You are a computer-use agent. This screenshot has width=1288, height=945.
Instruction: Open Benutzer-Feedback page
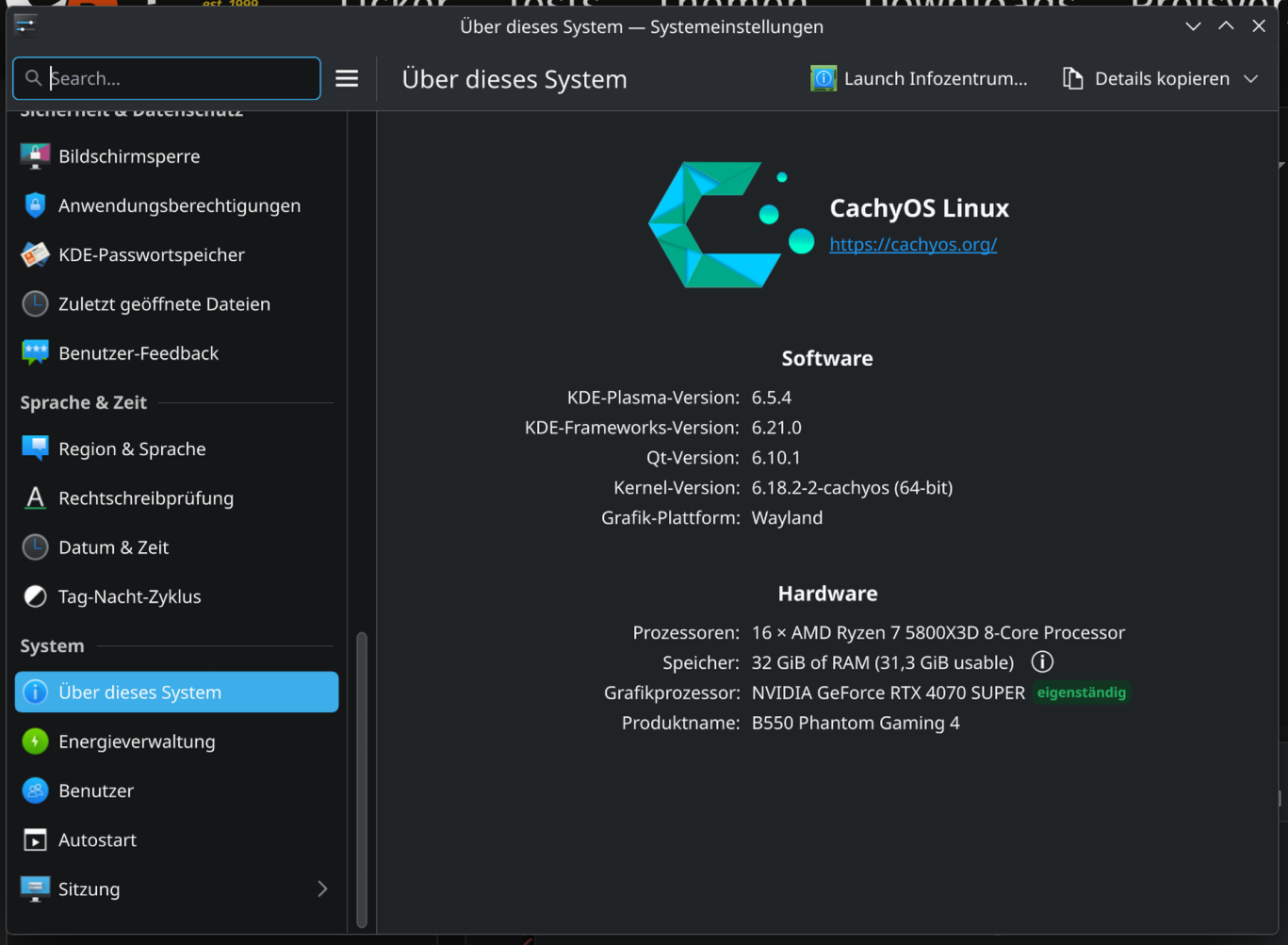tap(177, 353)
